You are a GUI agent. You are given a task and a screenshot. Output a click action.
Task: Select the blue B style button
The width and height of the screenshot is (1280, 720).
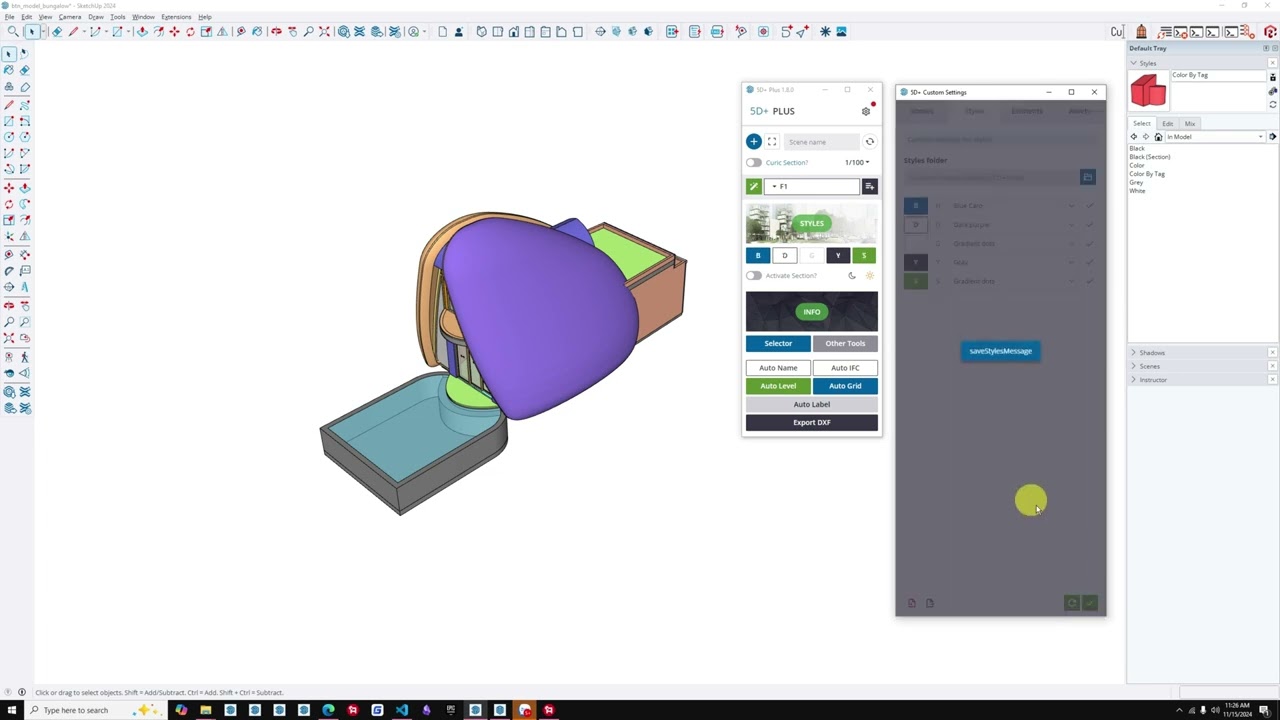point(758,256)
